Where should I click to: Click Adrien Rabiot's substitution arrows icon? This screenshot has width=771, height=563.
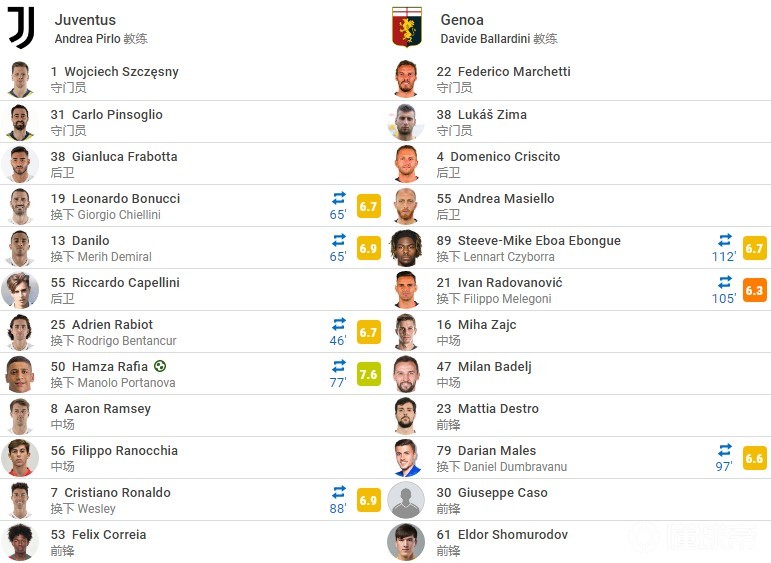[x=339, y=324]
